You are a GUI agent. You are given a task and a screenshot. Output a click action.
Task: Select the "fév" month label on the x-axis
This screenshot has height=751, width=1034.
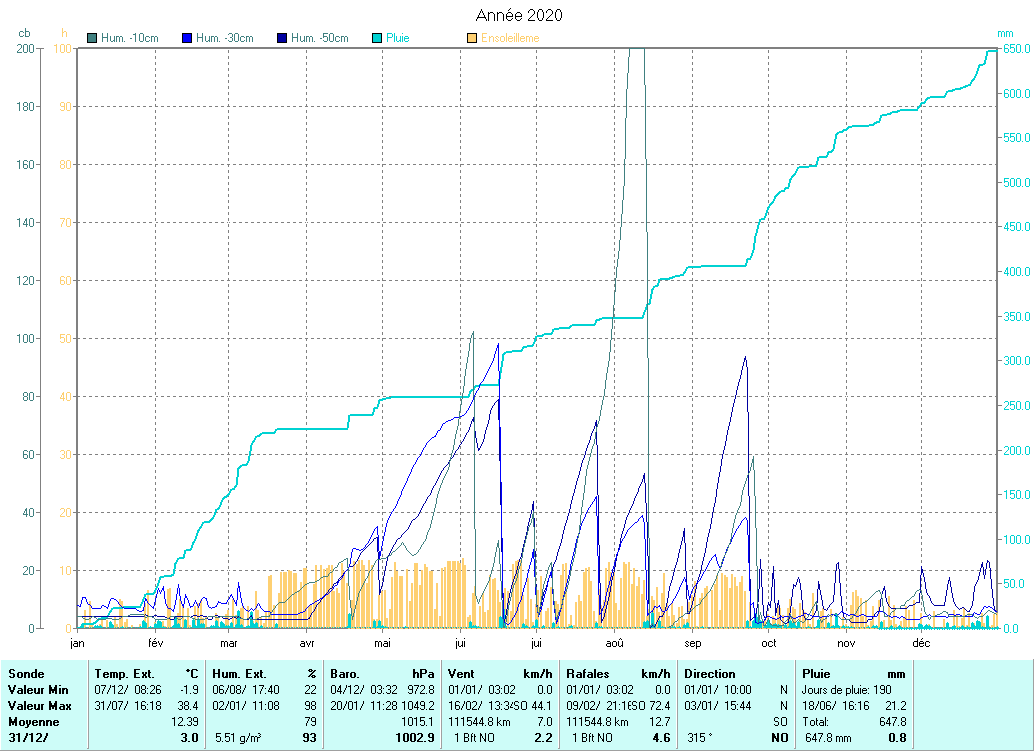(155, 644)
